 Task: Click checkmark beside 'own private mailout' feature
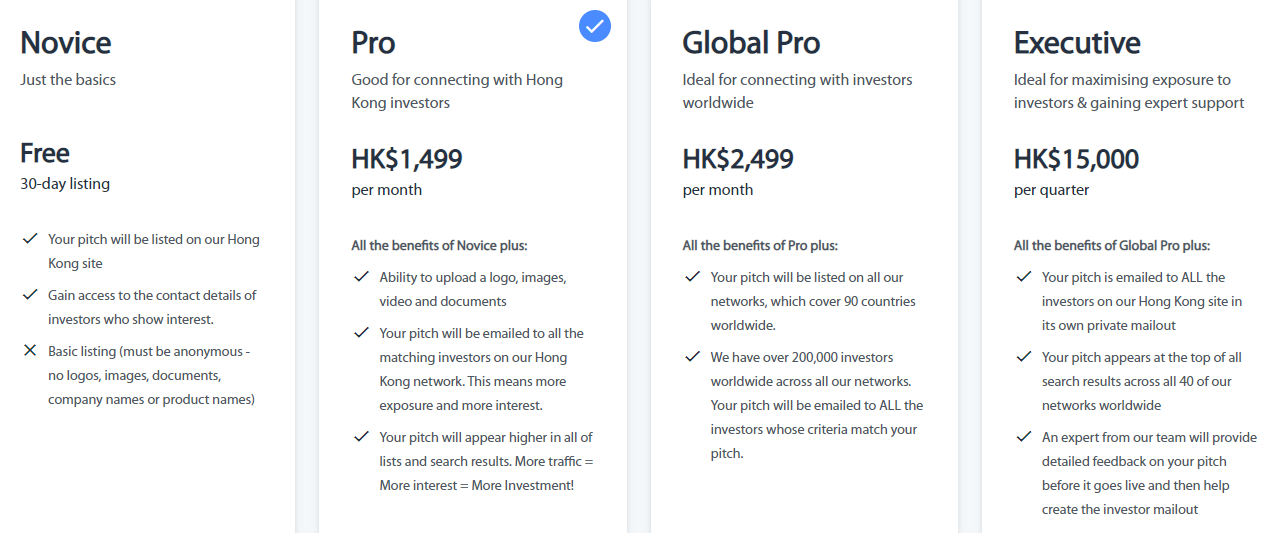point(1023,277)
